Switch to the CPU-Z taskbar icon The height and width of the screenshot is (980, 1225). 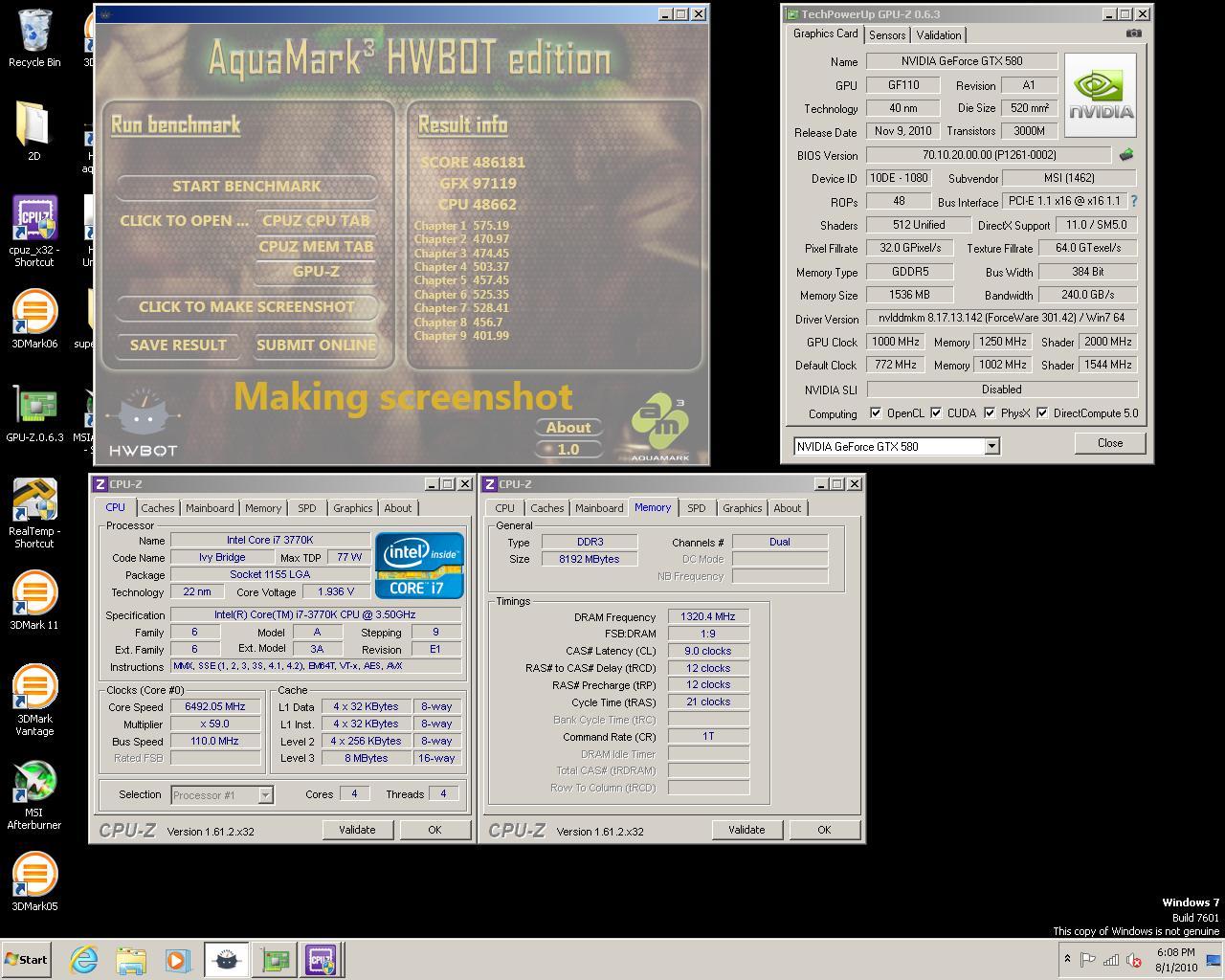[321, 959]
